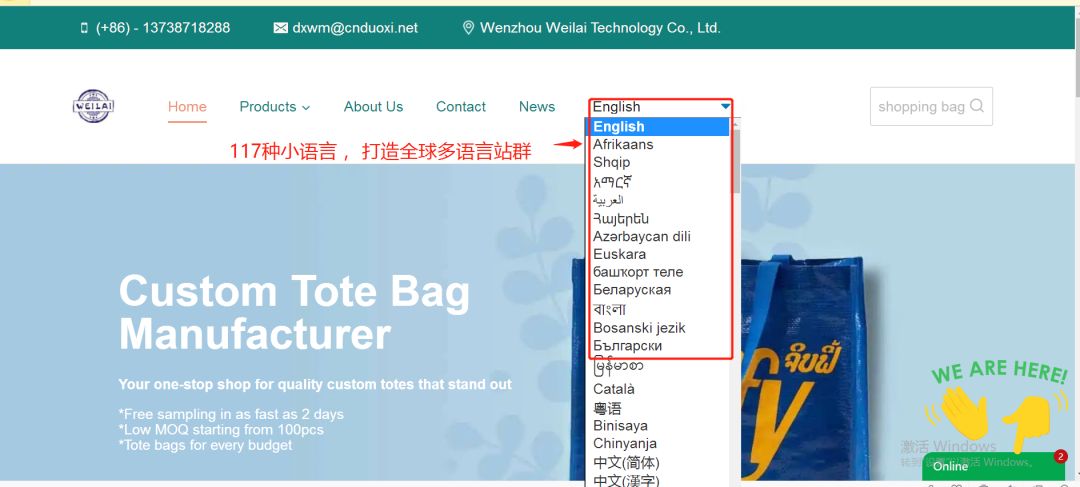
Task: Click the location pin icon
Action: (x=468, y=28)
